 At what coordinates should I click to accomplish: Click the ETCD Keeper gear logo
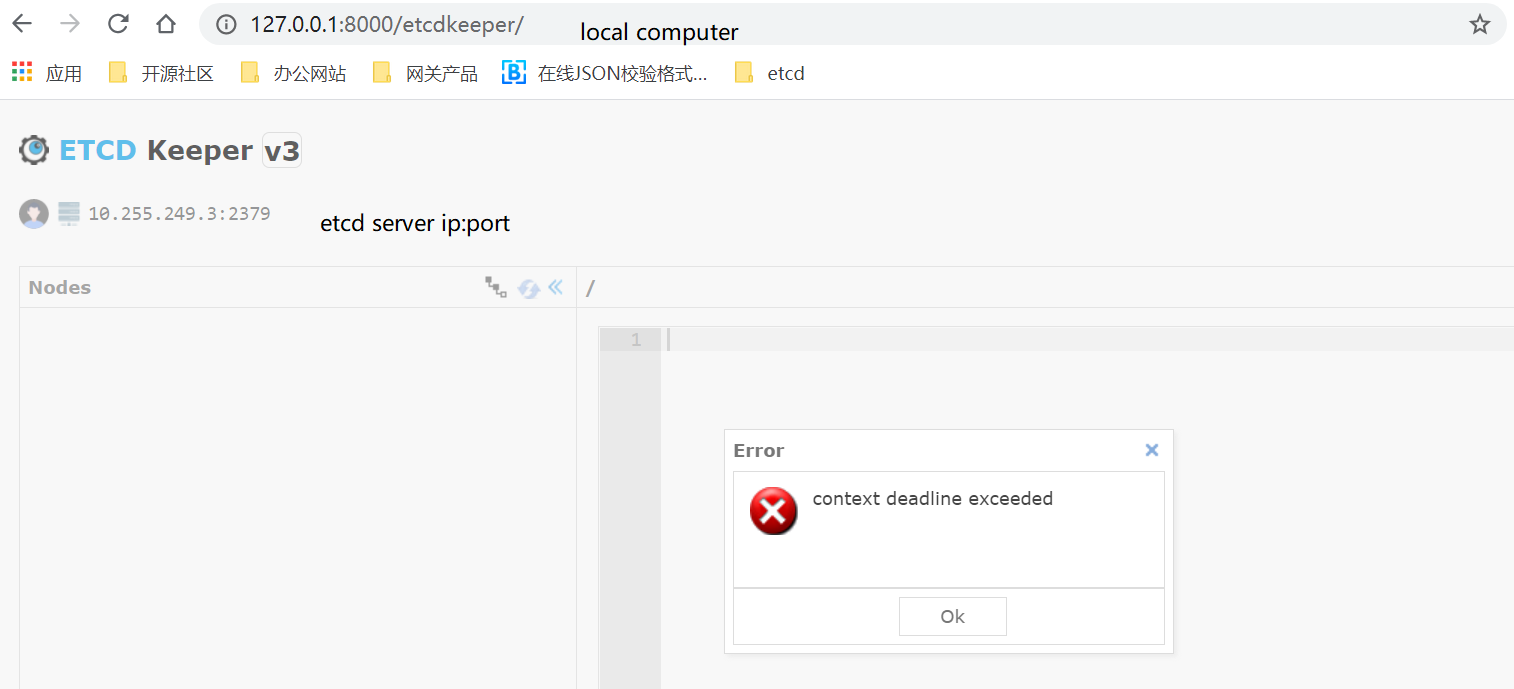[x=34, y=150]
